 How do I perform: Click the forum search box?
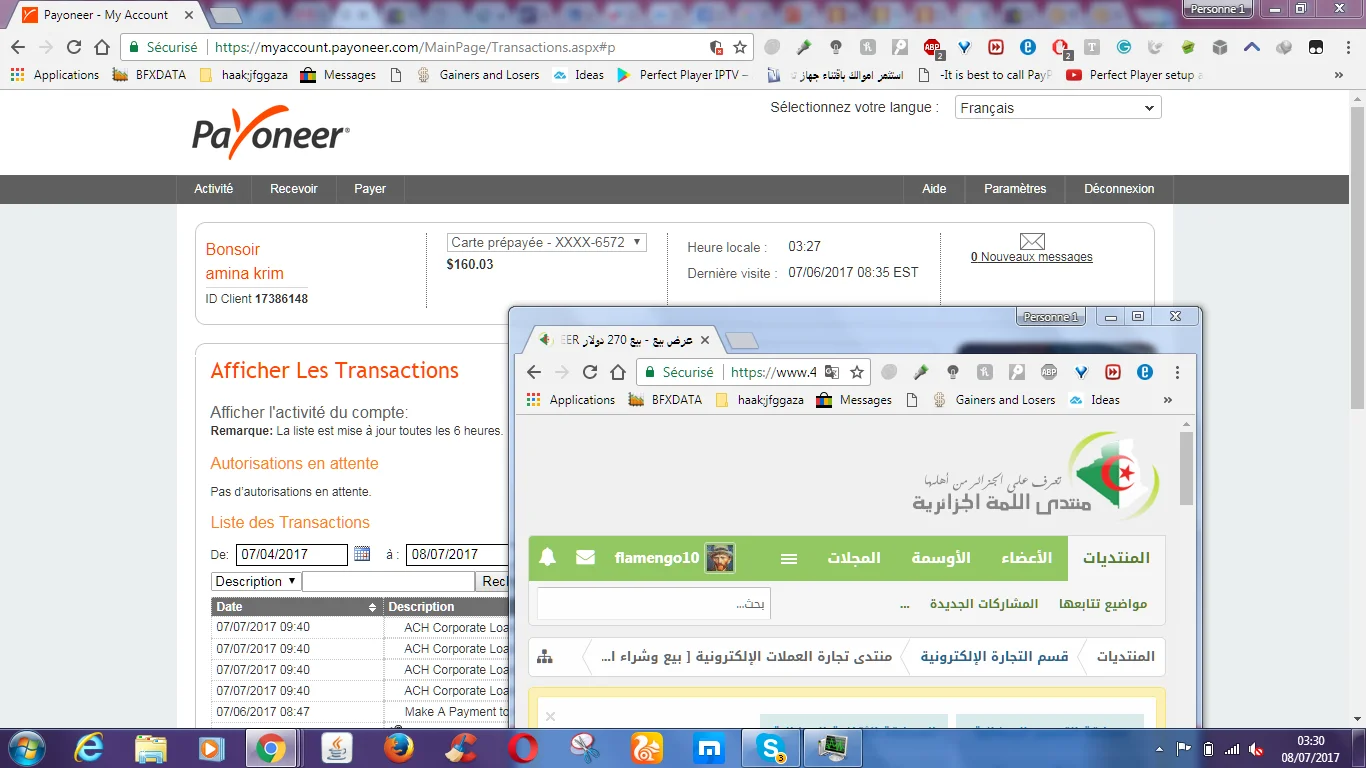pos(654,604)
